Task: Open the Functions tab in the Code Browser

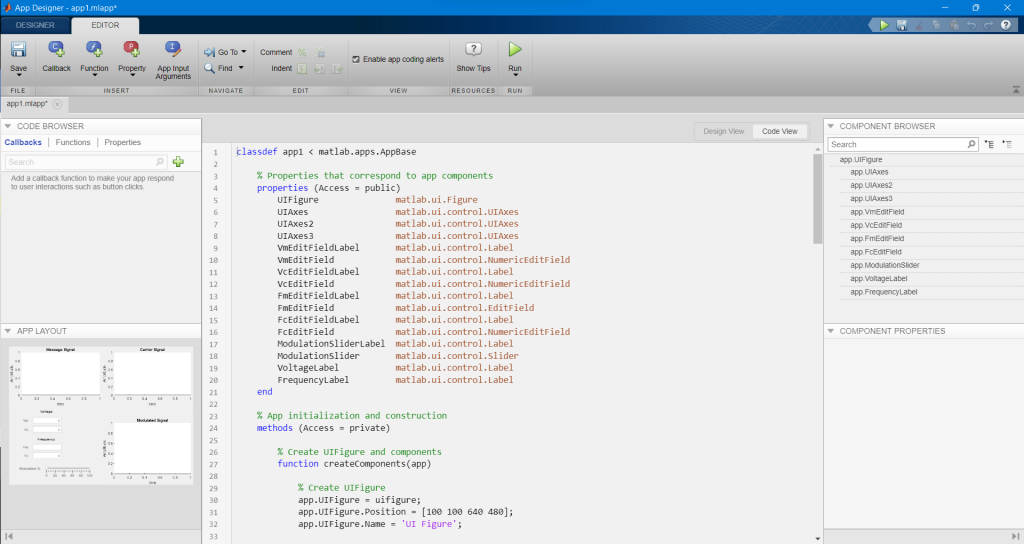Action: click(73, 142)
